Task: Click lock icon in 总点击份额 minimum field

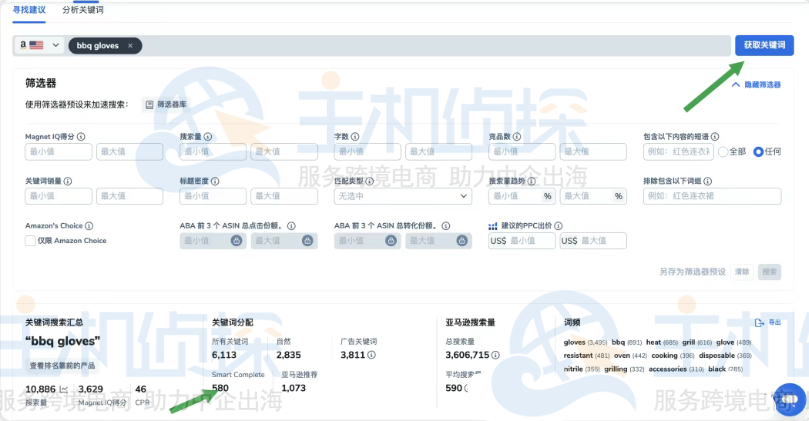Action: click(x=236, y=241)
